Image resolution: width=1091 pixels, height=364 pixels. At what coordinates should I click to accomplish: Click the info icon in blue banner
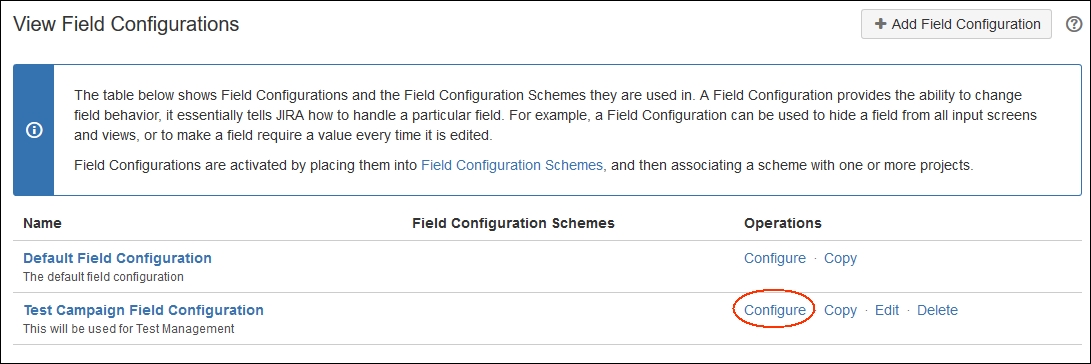tap(33, 130)
